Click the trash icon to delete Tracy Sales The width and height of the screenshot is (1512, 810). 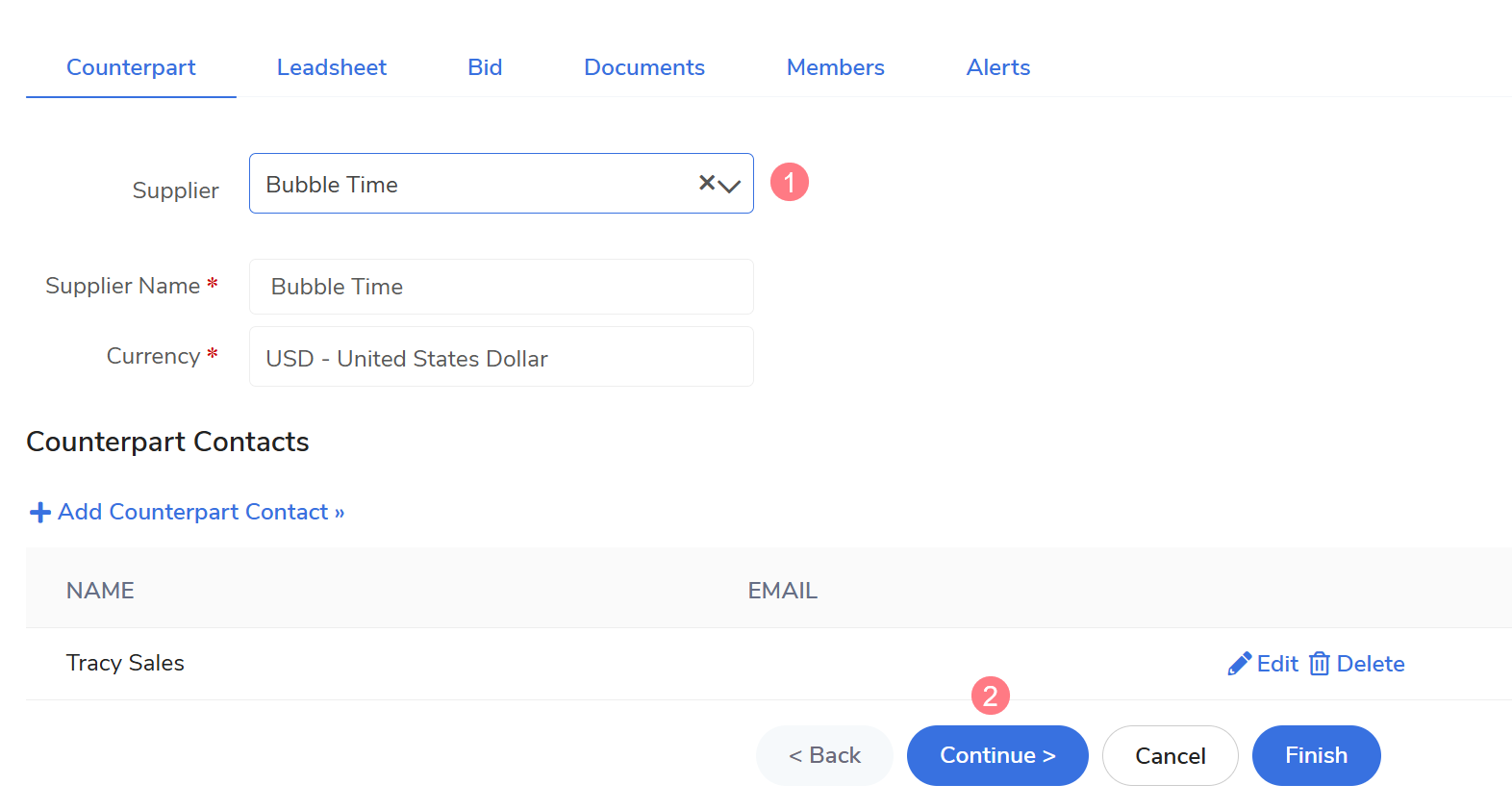(1320, 664)
